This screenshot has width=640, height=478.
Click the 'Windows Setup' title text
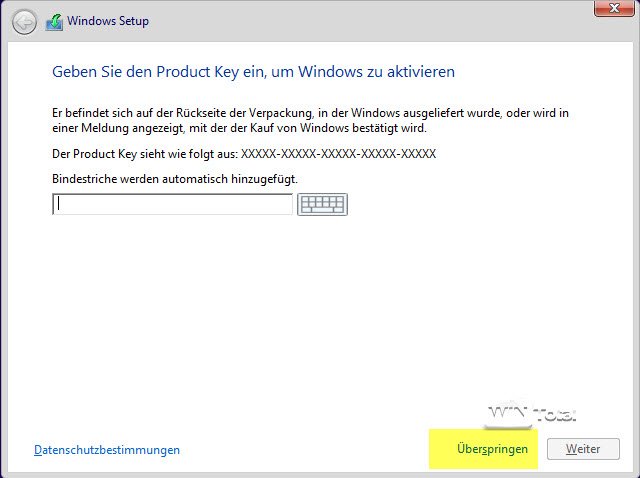108,21
